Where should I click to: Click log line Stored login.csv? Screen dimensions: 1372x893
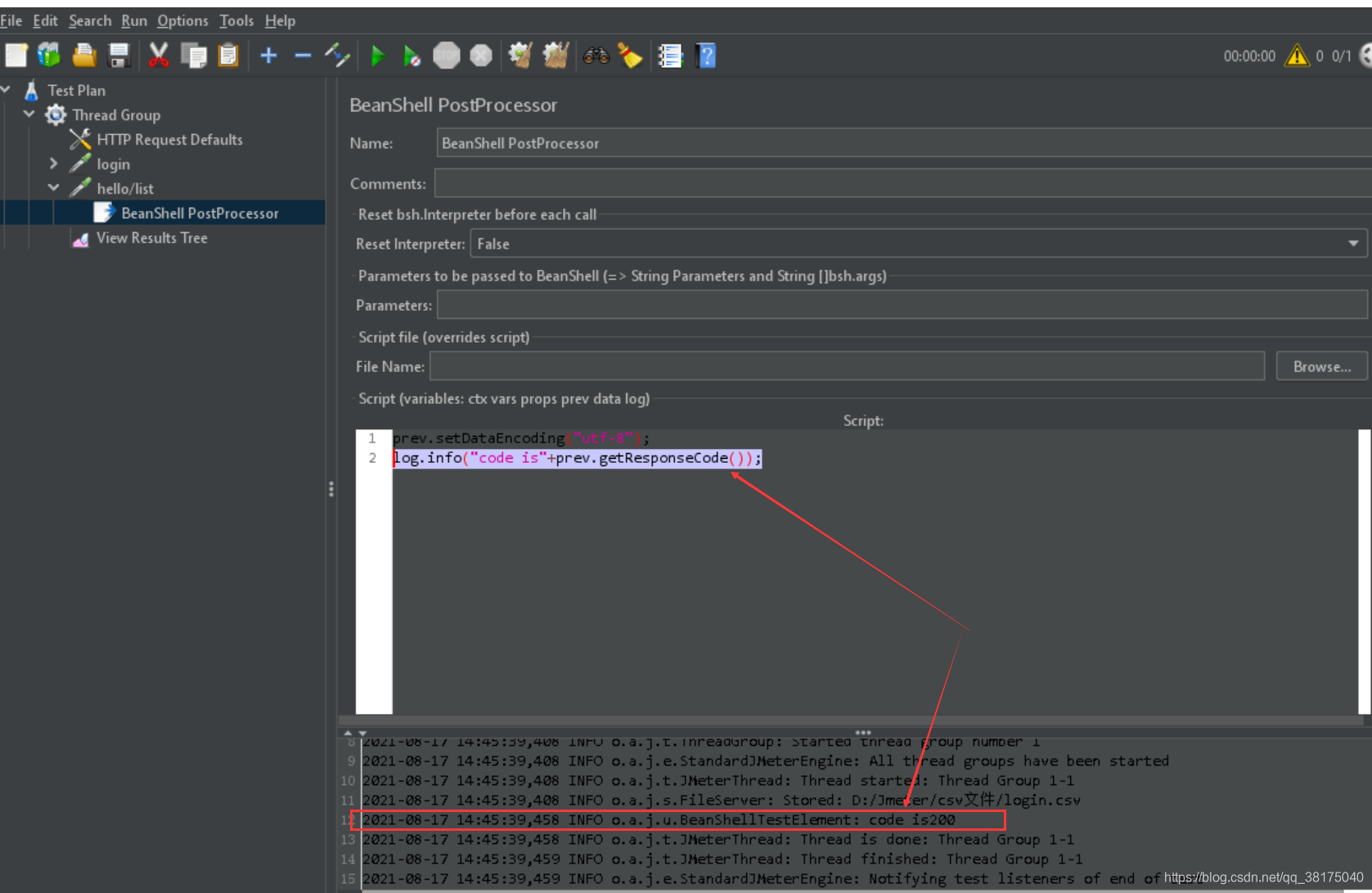pyautogui.click(x=722, y=801)
